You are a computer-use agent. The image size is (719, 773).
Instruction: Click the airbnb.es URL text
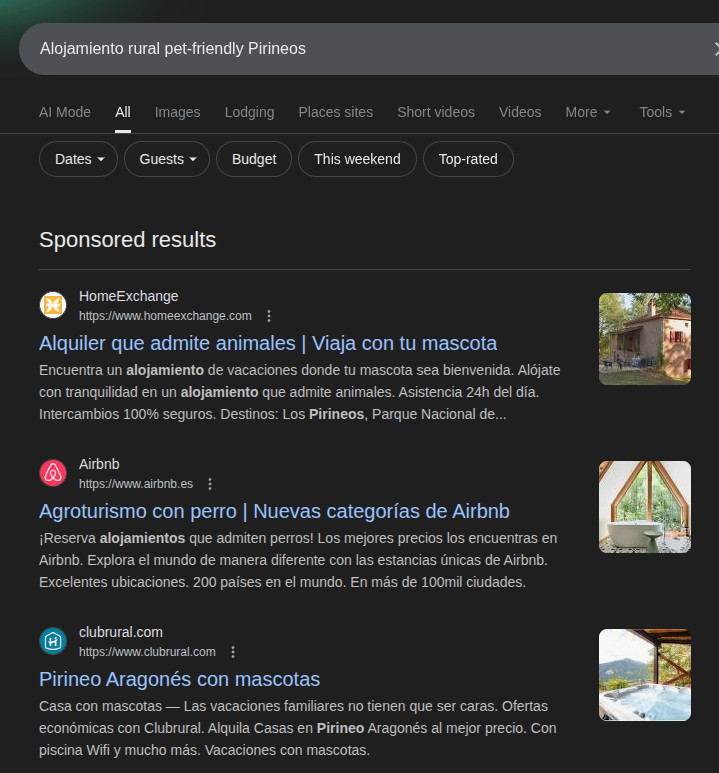136,484
